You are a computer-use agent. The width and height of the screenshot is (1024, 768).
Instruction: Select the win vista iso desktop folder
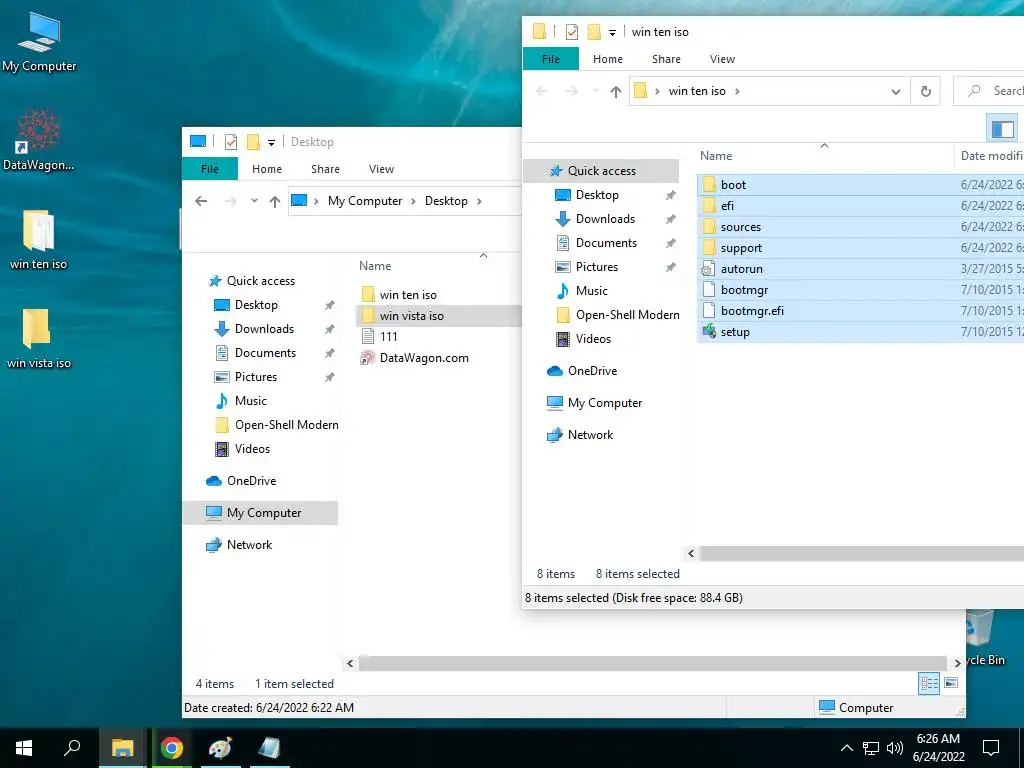(38, 338)
